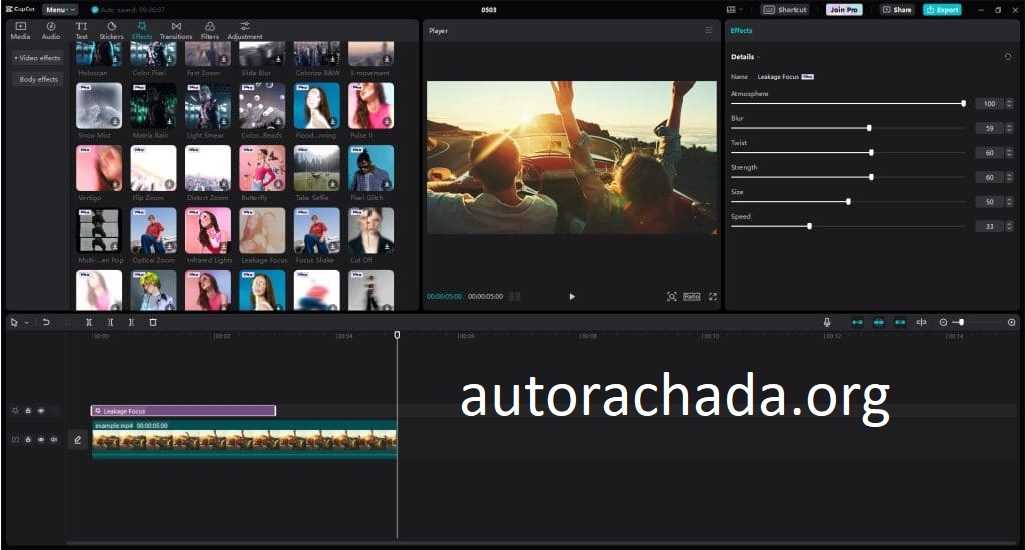Zoom in the timeline
Viewport: 1025px width, 550px height.
tap(1011, 322)
